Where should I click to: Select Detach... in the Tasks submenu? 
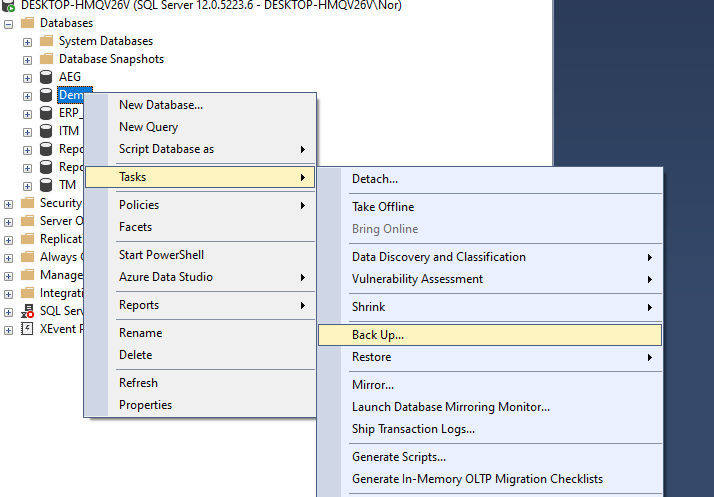[x=375, y=179]
